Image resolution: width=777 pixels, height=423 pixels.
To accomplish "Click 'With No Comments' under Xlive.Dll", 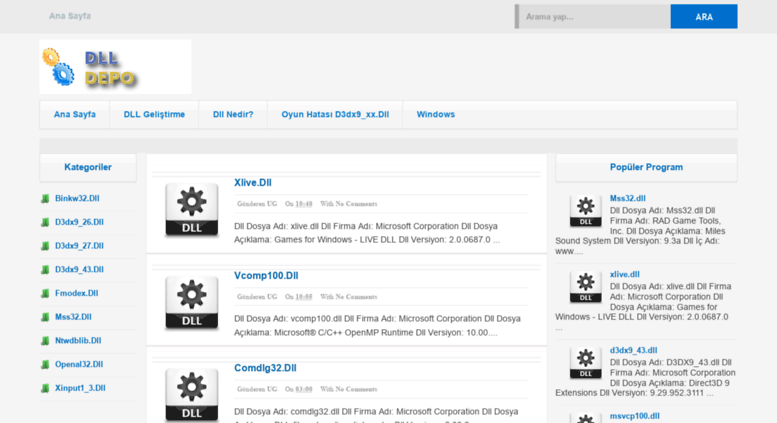I will point(348,204).
